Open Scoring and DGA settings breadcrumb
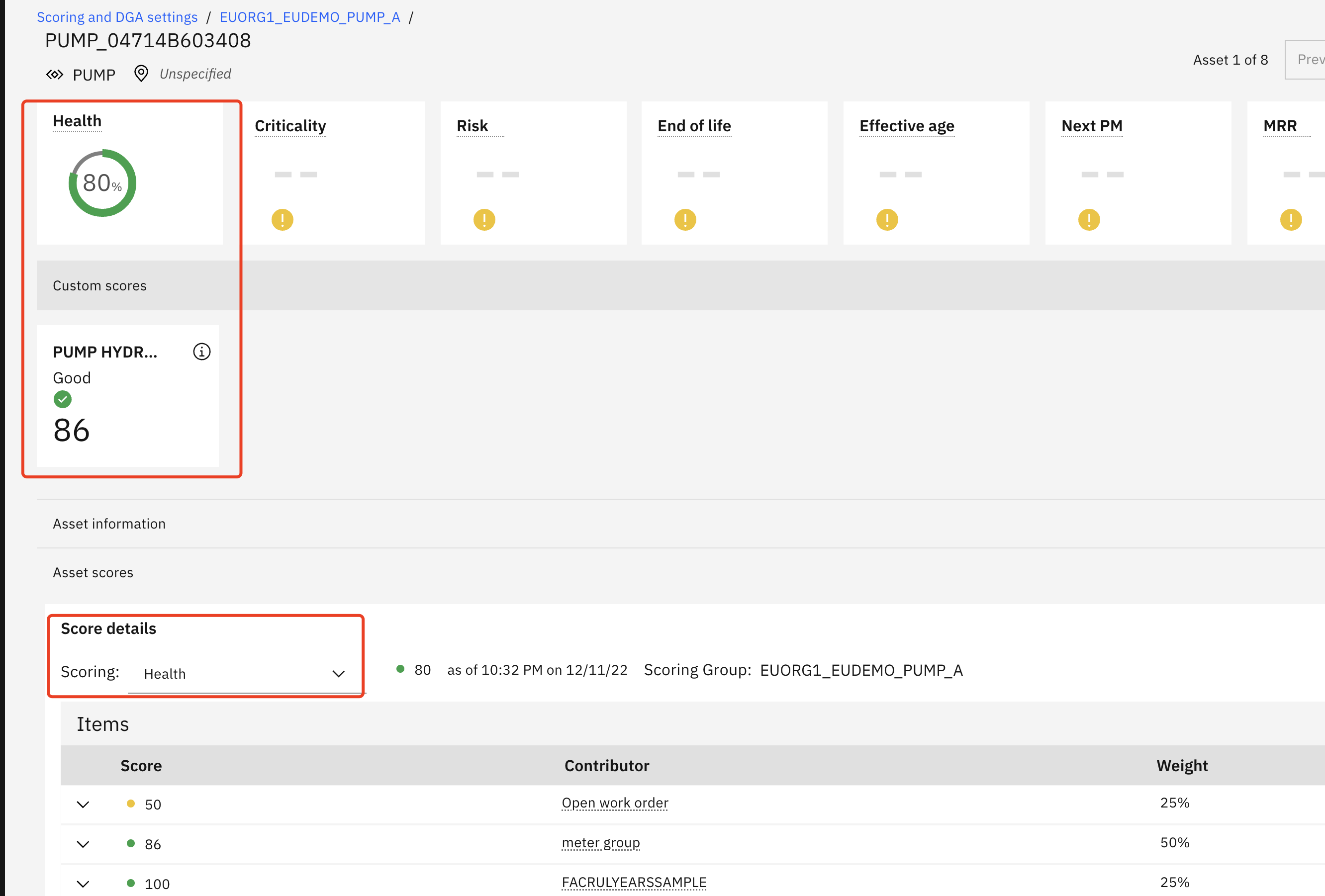The width and height of the screenshot is (1325, 896). pos(117,17)
